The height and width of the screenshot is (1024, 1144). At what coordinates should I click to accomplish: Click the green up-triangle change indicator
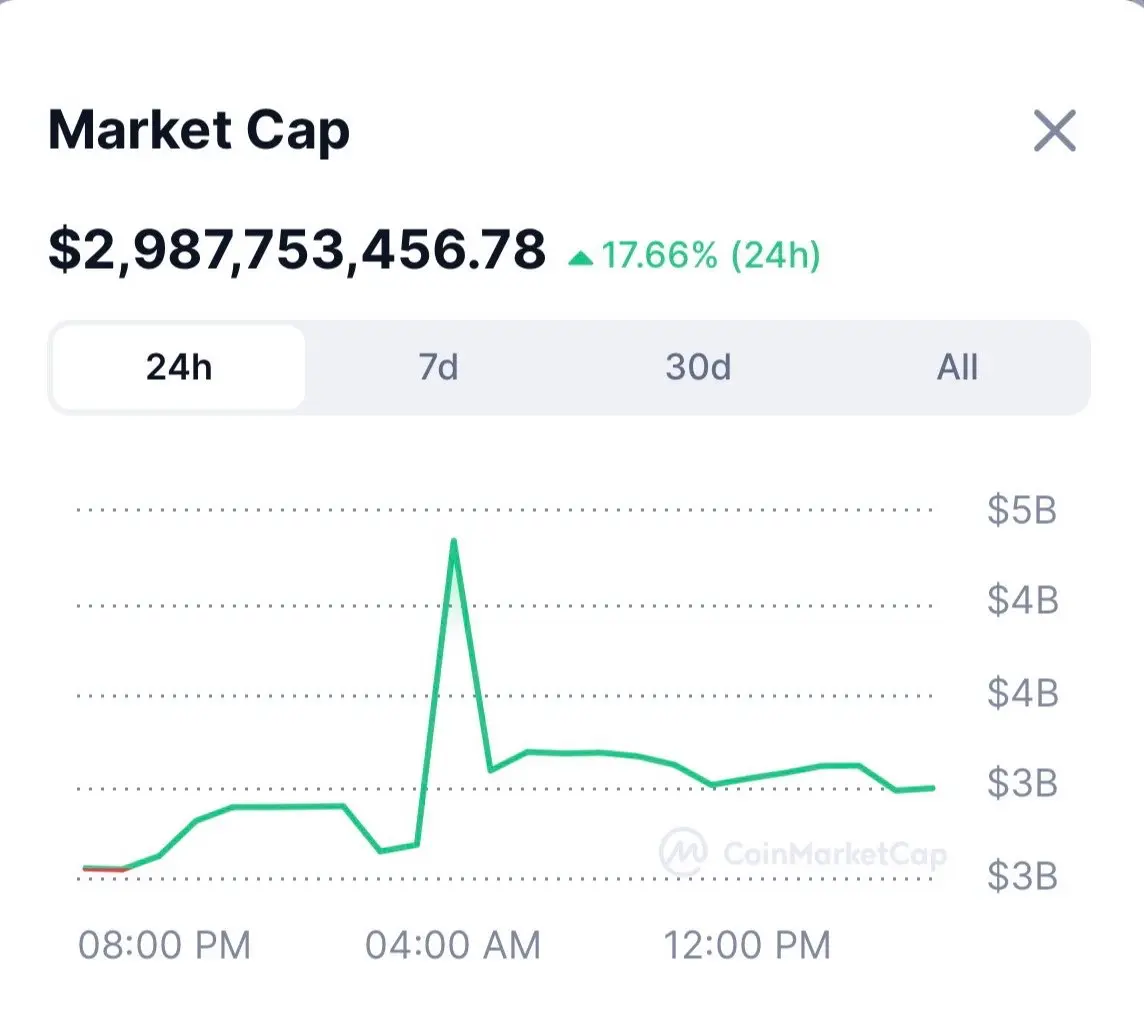(580, 259)
